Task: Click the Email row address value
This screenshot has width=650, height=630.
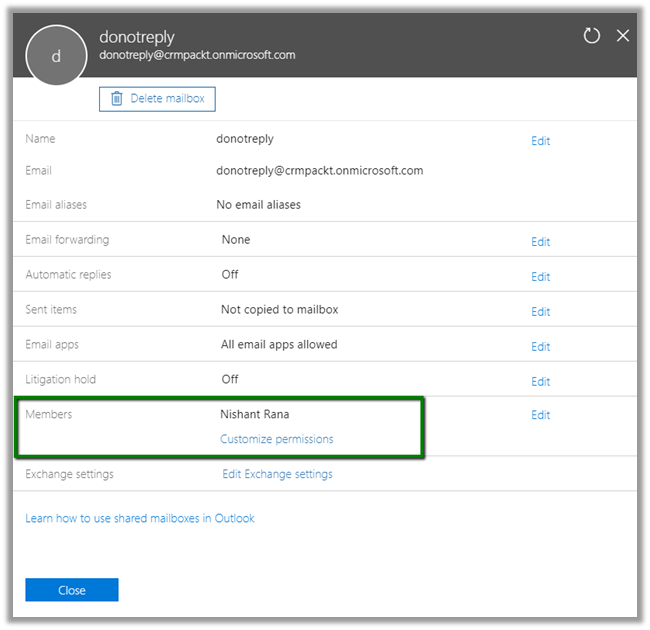Action: point(319,171)
